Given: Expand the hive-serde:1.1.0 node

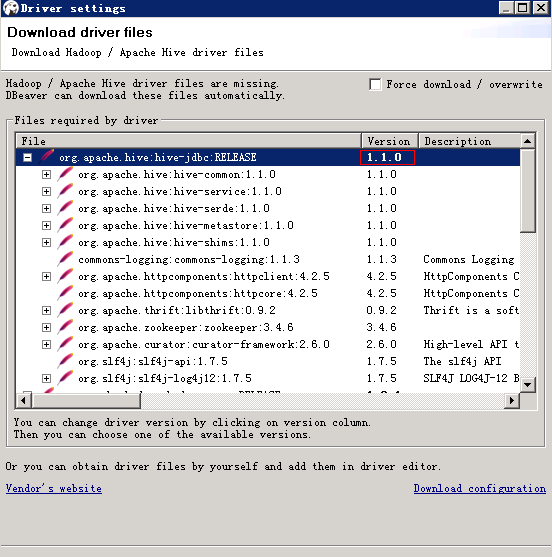Looking at the screenshot, I should point(46,208).
